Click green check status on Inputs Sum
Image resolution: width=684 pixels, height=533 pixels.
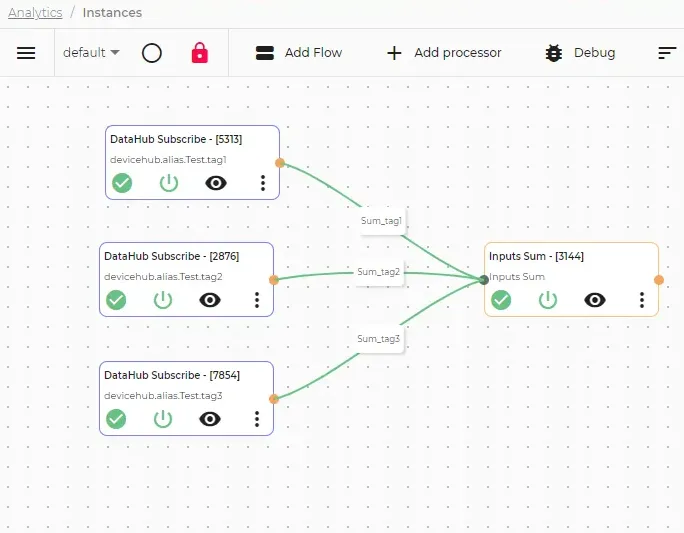tap(501, 300)
